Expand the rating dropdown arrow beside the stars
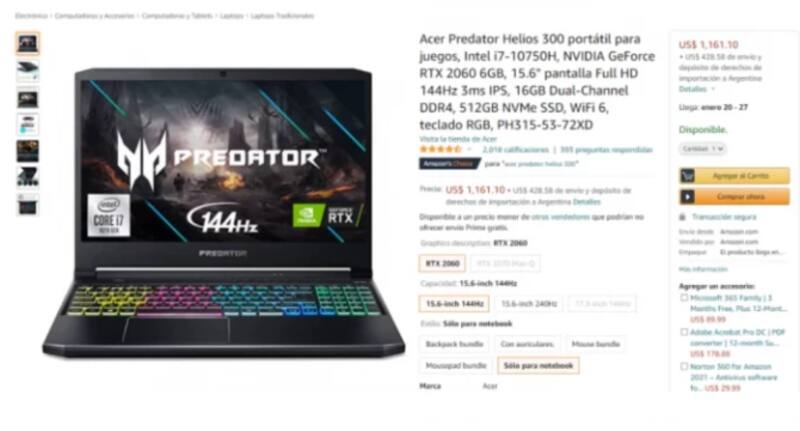 pos(469,150)
